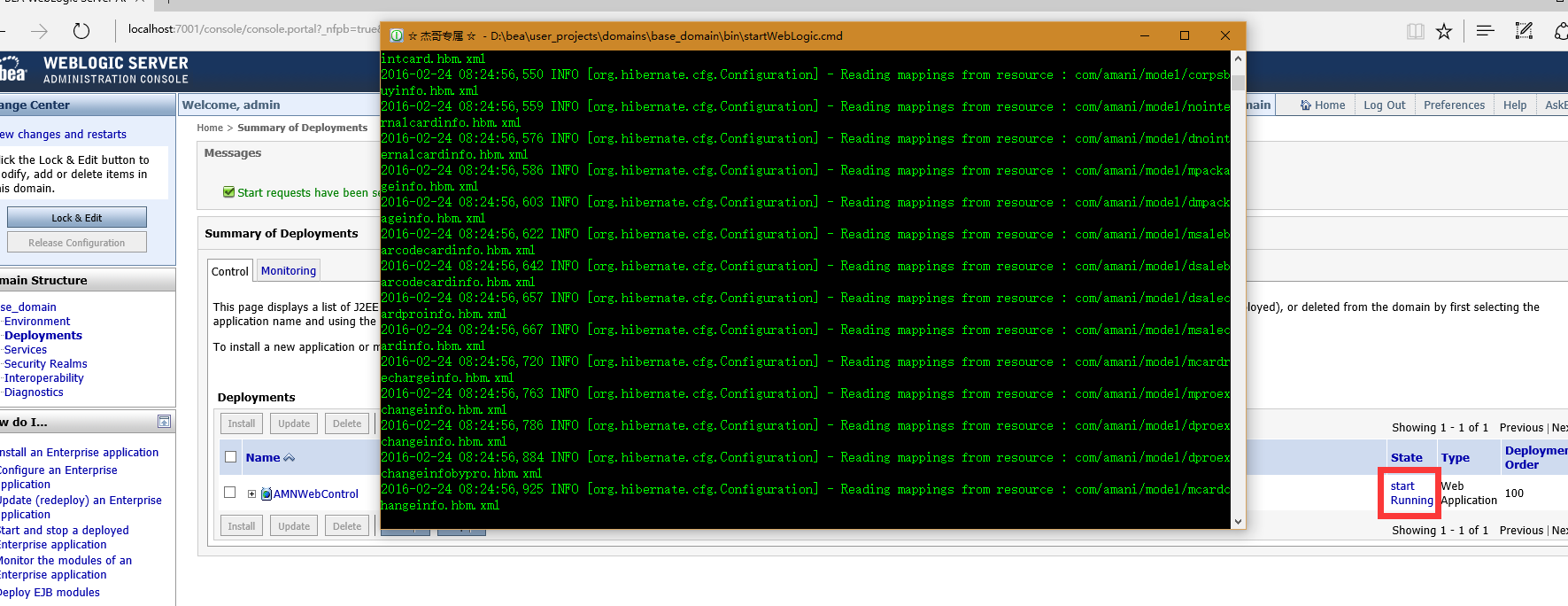Open Preferences in top menu
Viewport: 1568px width, 606px height.
click(x=1454, y=105)
